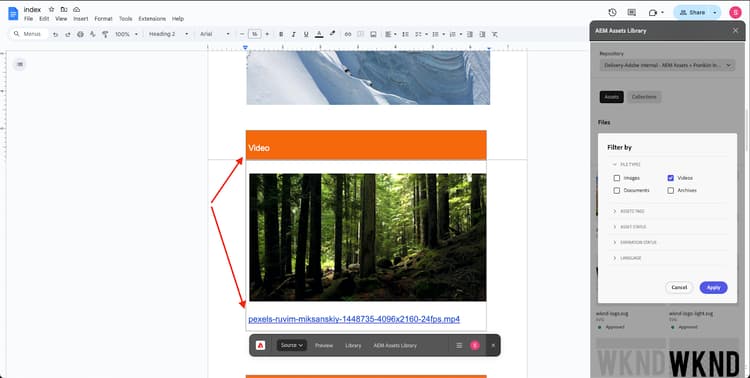Open the Format menu
750x378 pixels.
tap(103, 19)
